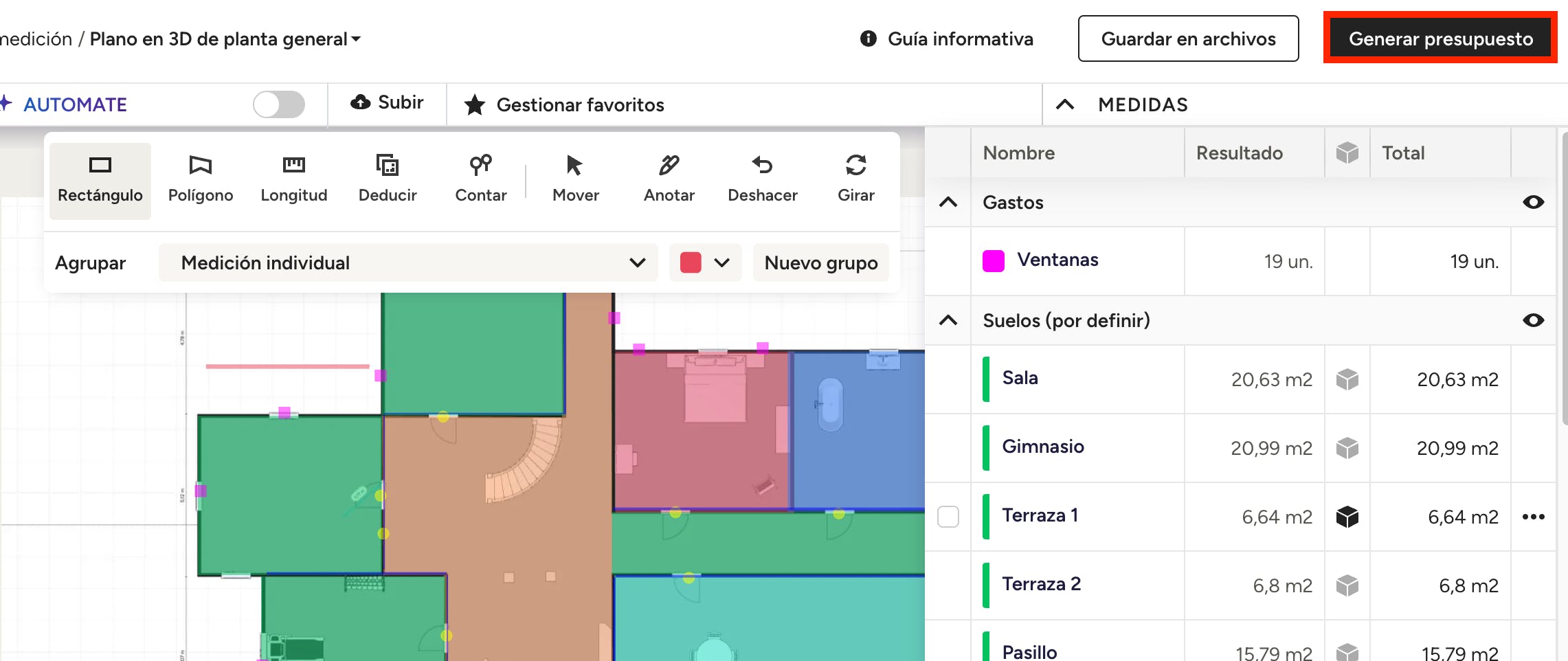
Task: Click Guardar en archivos button
Action: click(x=1188, y=38)
